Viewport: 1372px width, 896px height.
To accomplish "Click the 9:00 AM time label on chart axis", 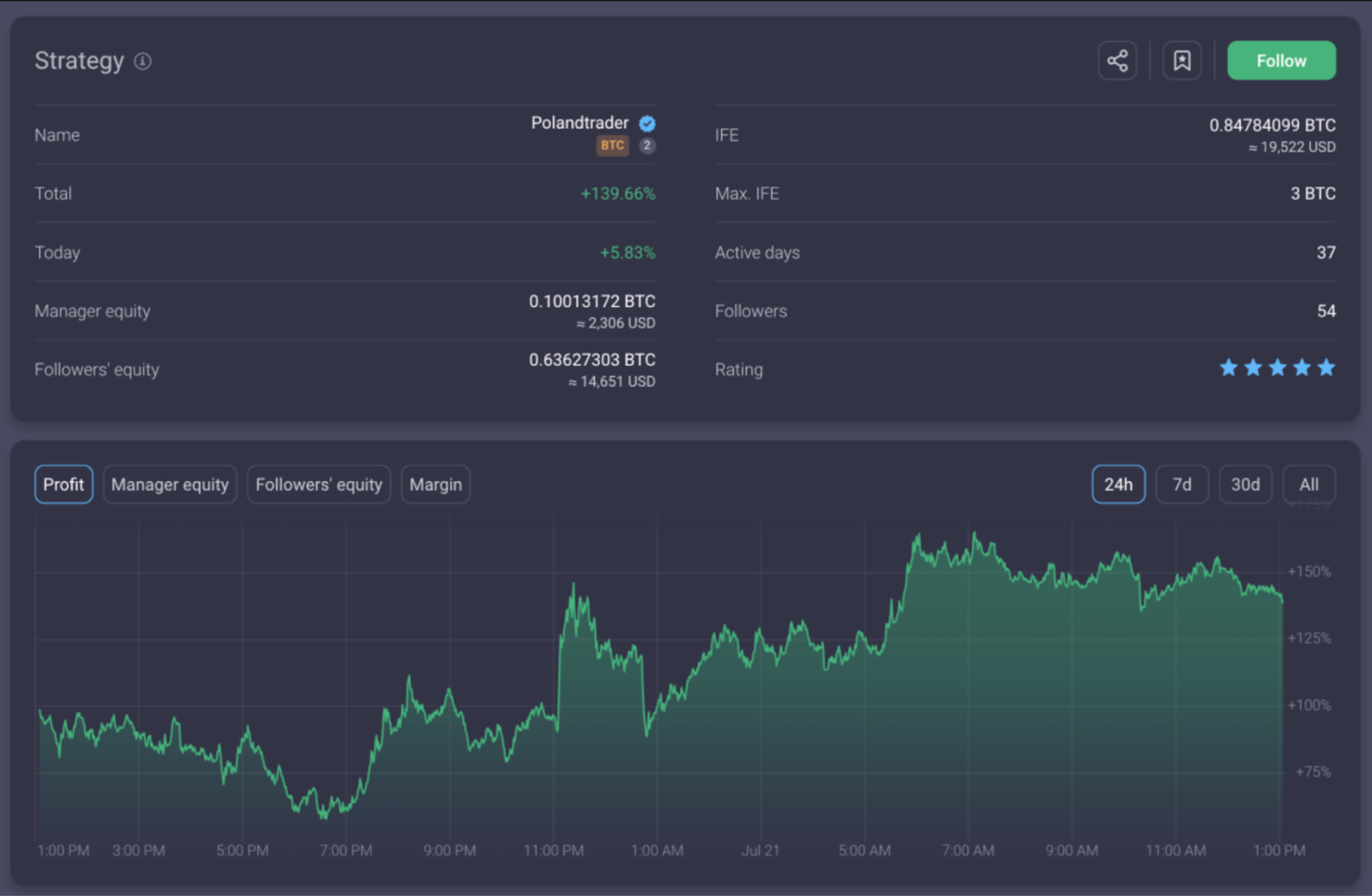I will [1072, 851].
